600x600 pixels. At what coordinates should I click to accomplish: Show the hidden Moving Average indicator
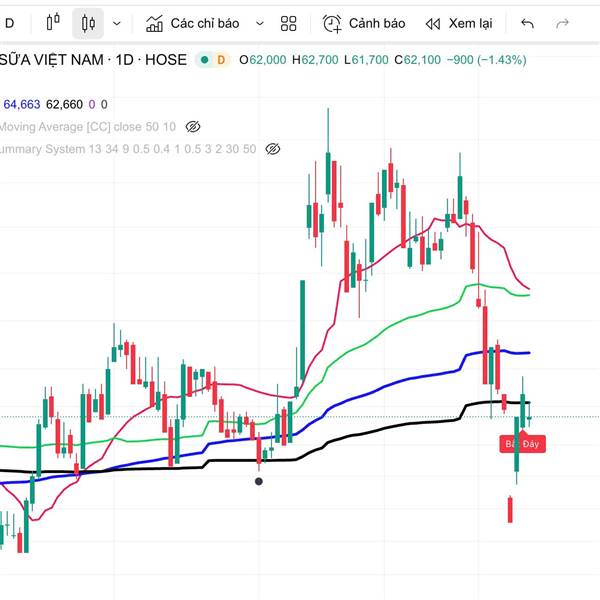(193, 127)
